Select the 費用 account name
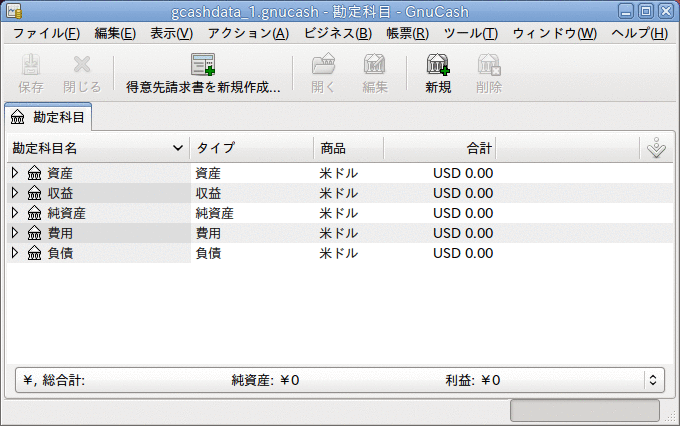The width and height of the screenshot is (680, 426). point(60,233)
